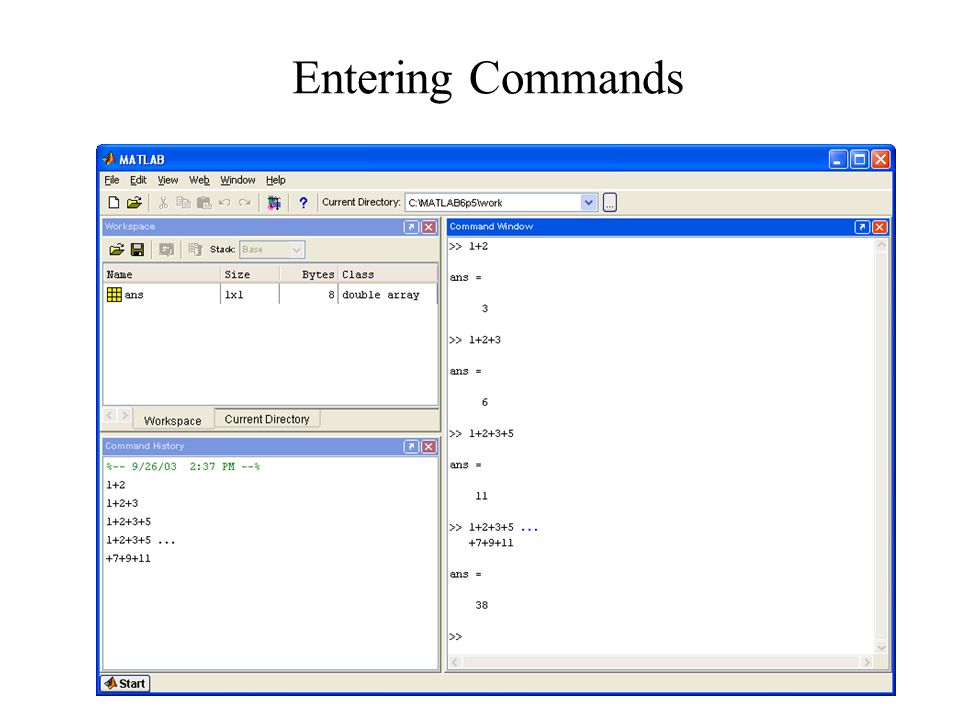
Task: Open a file via main toolbar folder icon
Action: tap(134, 203)
